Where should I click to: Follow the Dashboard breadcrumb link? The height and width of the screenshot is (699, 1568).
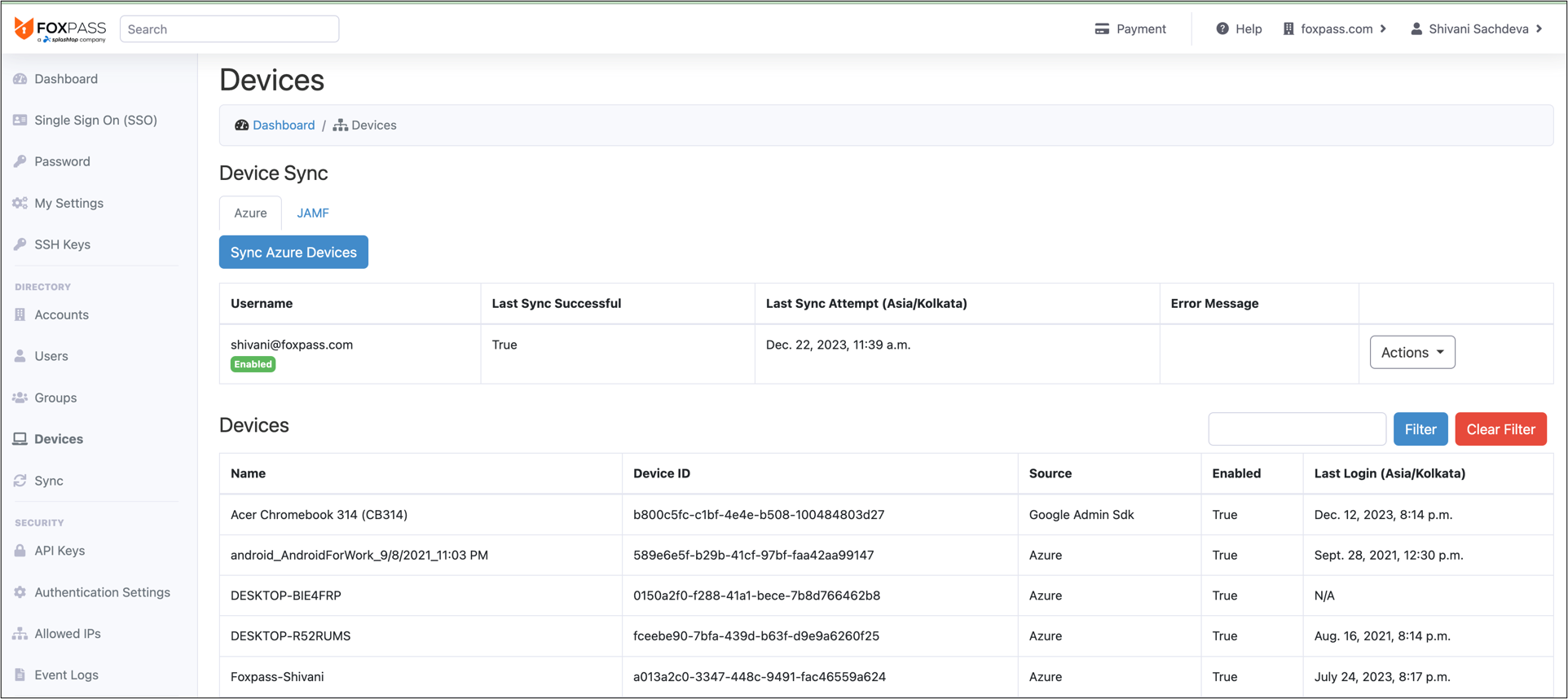click(x=284, y=125)
